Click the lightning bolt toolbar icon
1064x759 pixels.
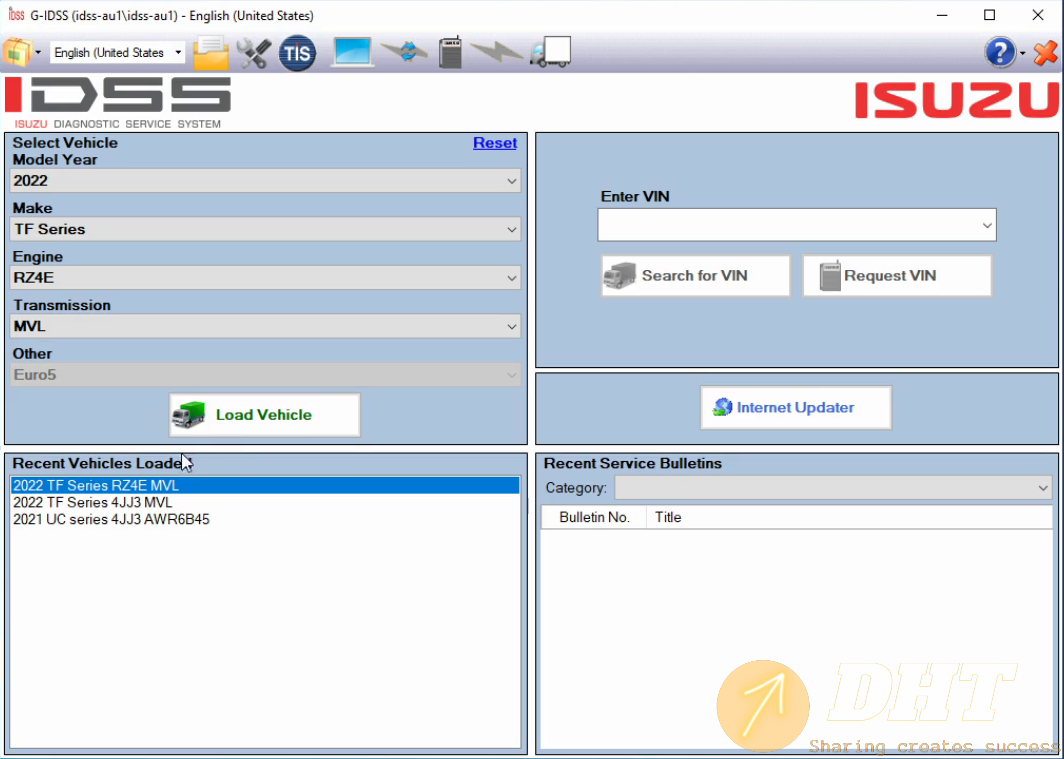click(496, 52)
